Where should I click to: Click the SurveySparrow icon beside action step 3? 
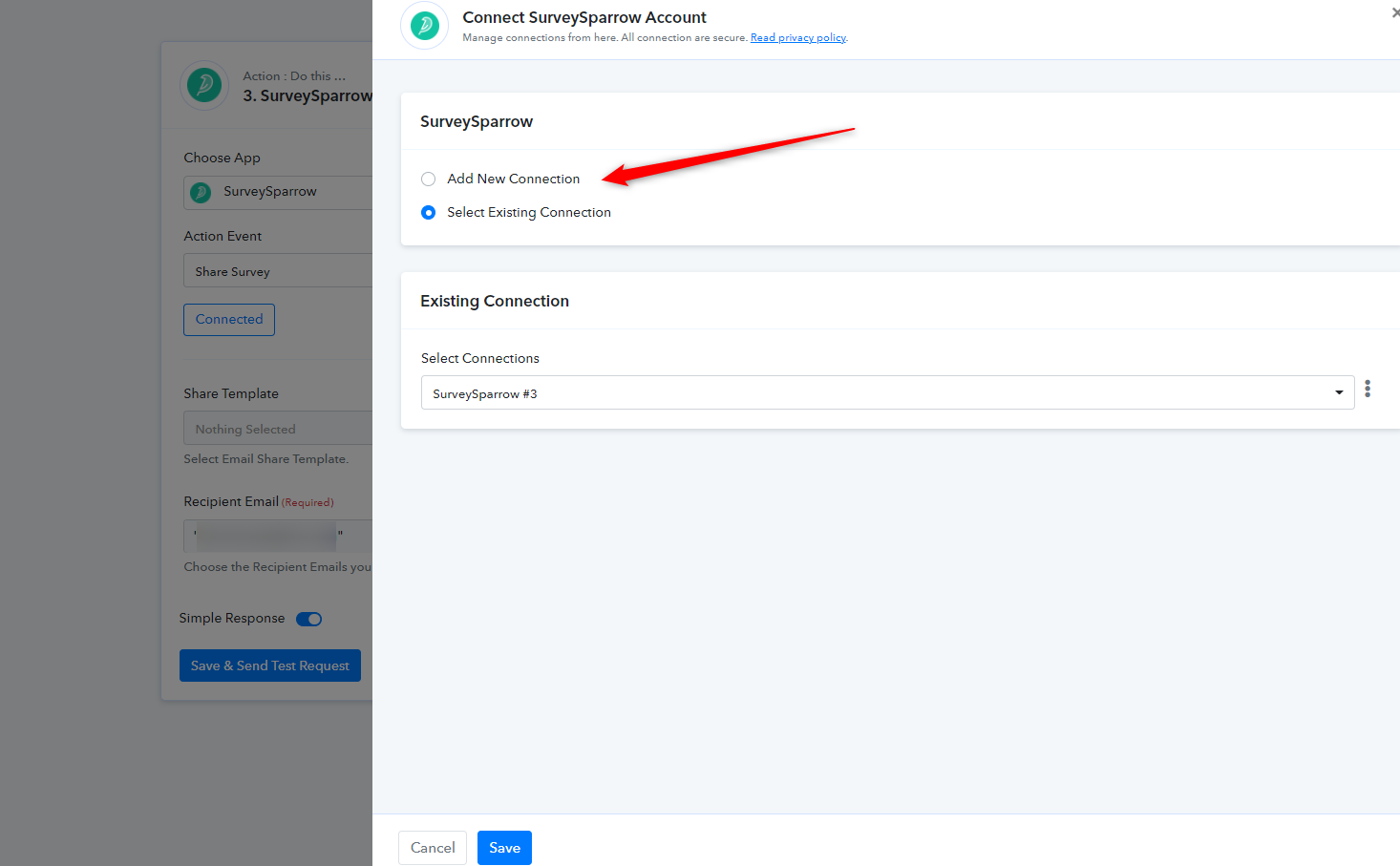pos(204,85)
